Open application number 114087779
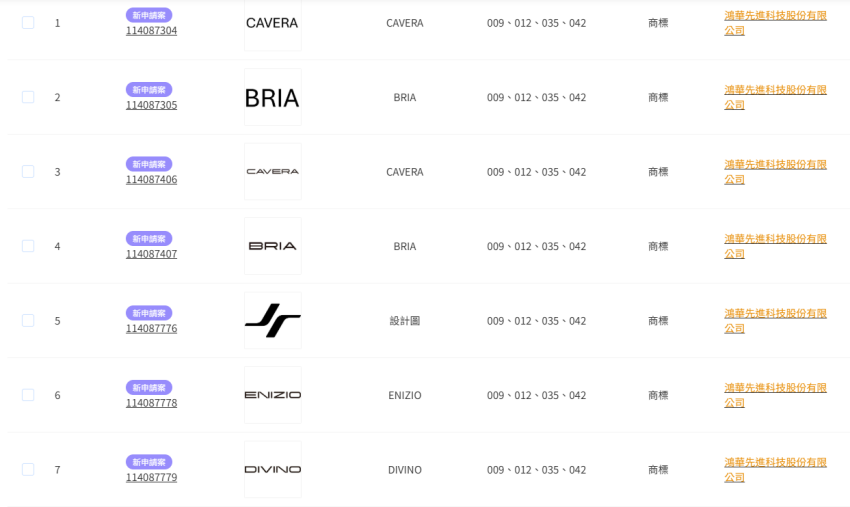This screenshot has height=507, width=850. 152,477
